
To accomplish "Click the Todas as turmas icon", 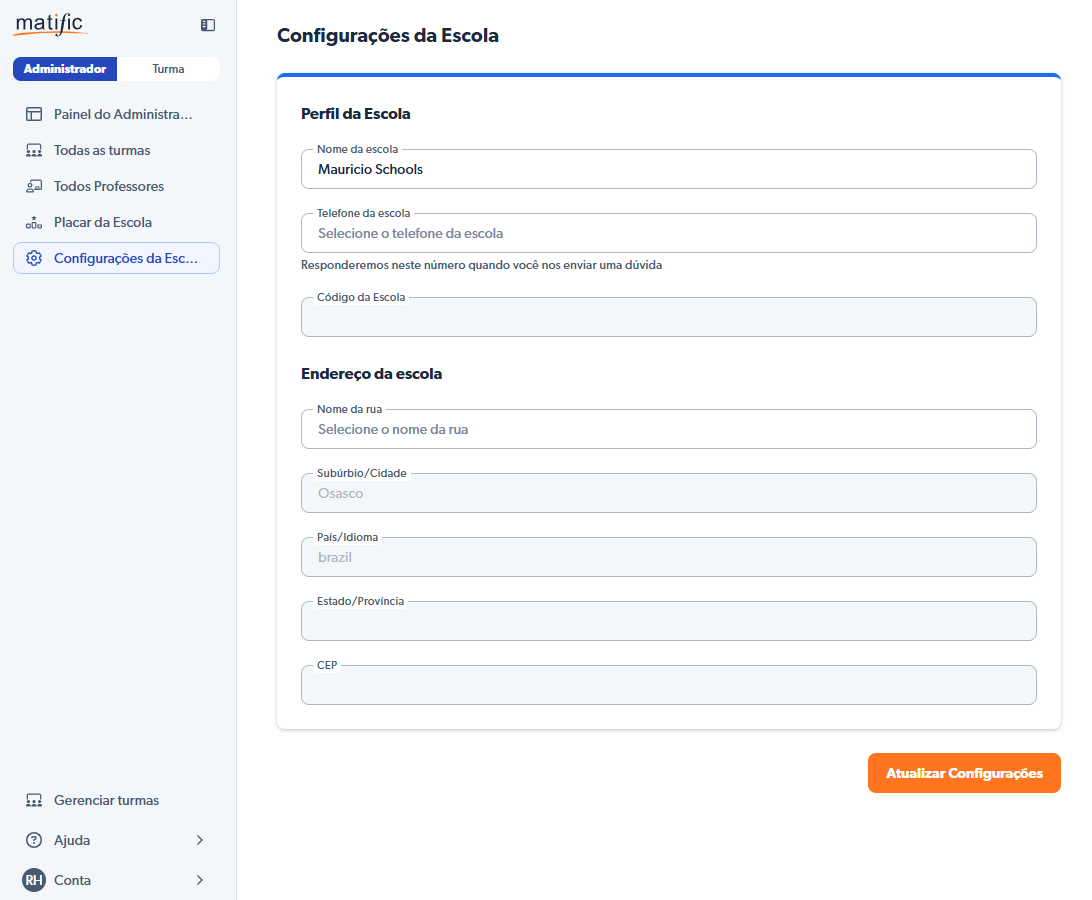I will click(34, 150).
